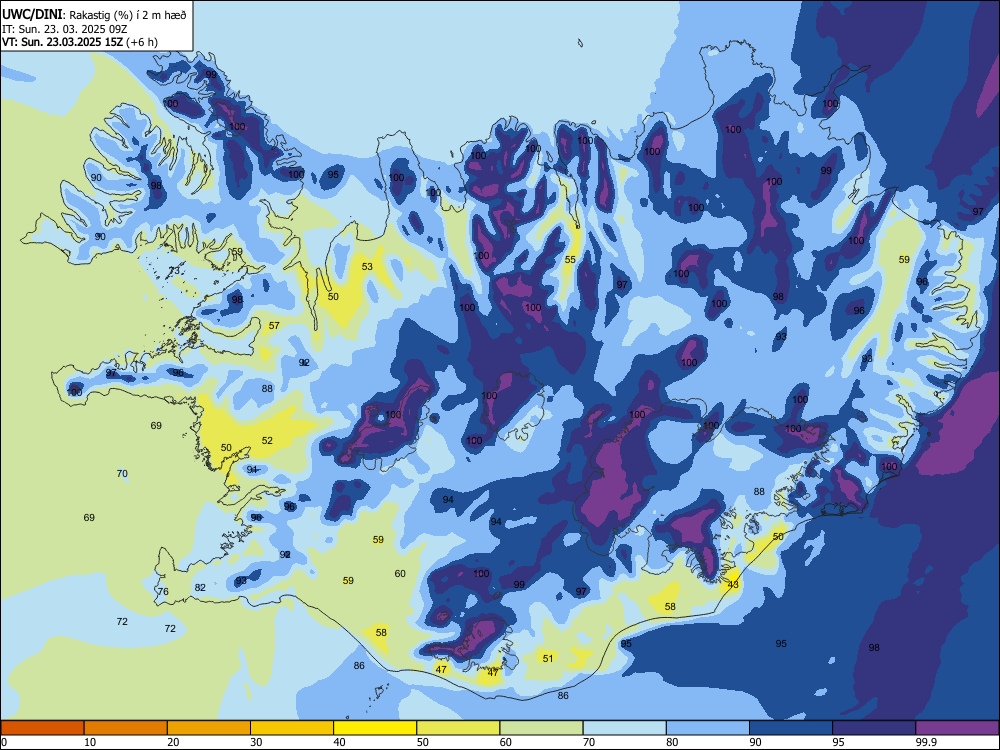Click the purple above-99.9 legend swatch
1000x750 pixels.
(957, 728)
